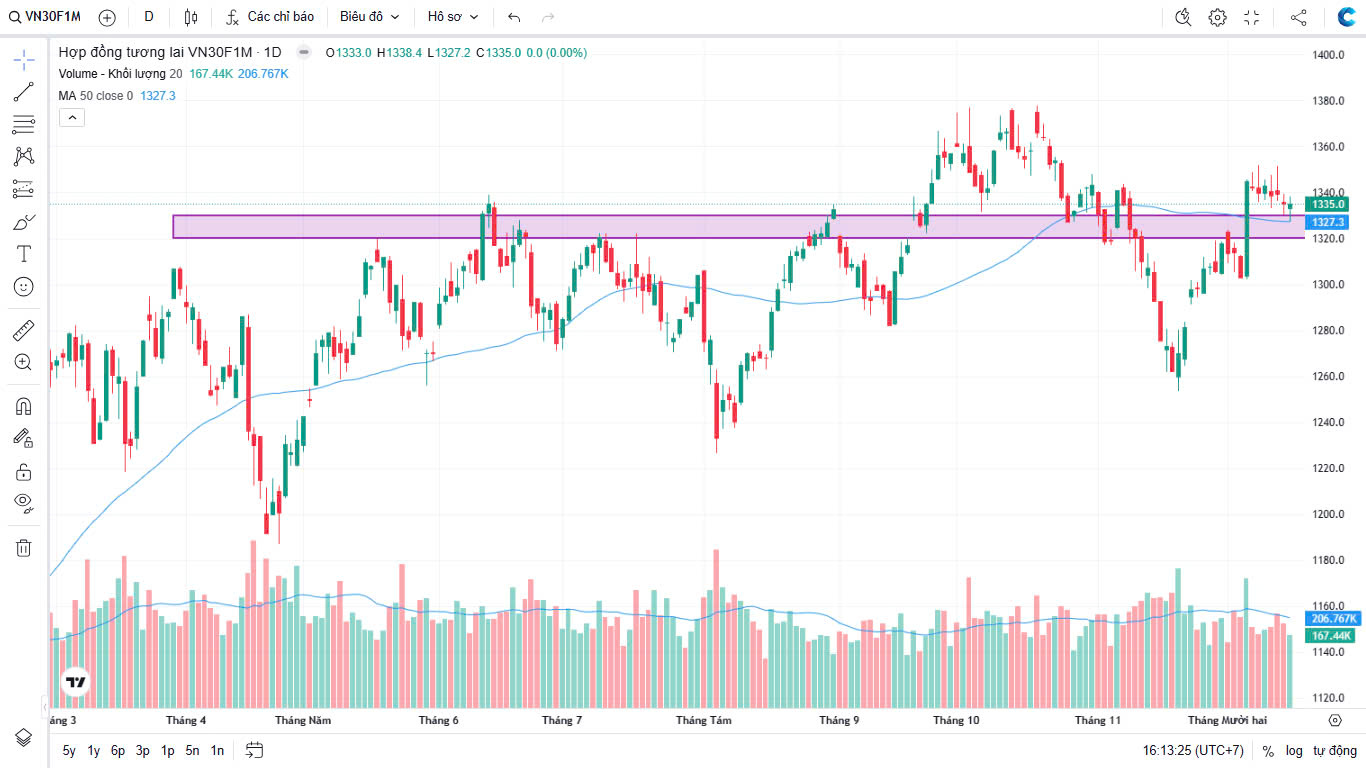Open quick search magnifier icon

(x=1184, y=17)
